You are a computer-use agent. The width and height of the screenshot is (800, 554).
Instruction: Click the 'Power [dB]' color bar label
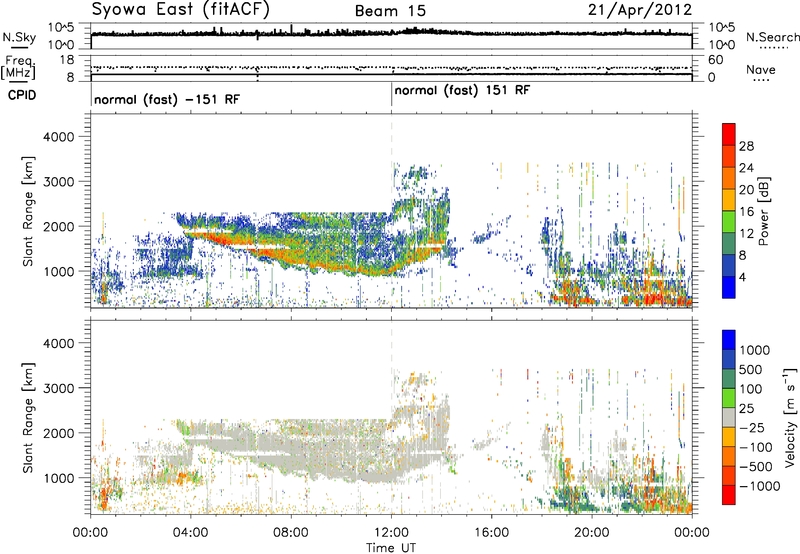[x=764, y=211]
